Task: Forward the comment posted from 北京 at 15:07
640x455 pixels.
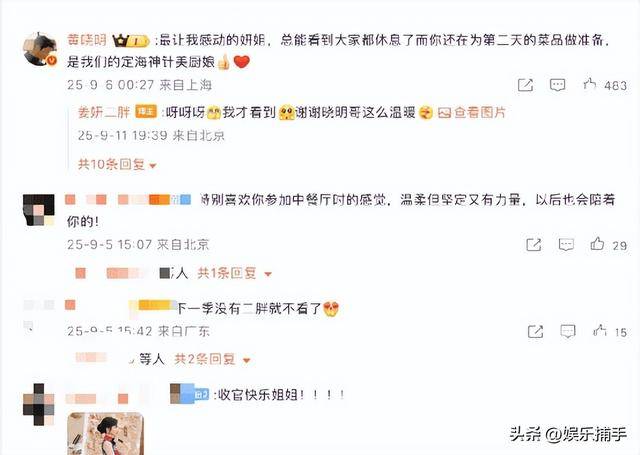Action: click(x=534, y=244)
